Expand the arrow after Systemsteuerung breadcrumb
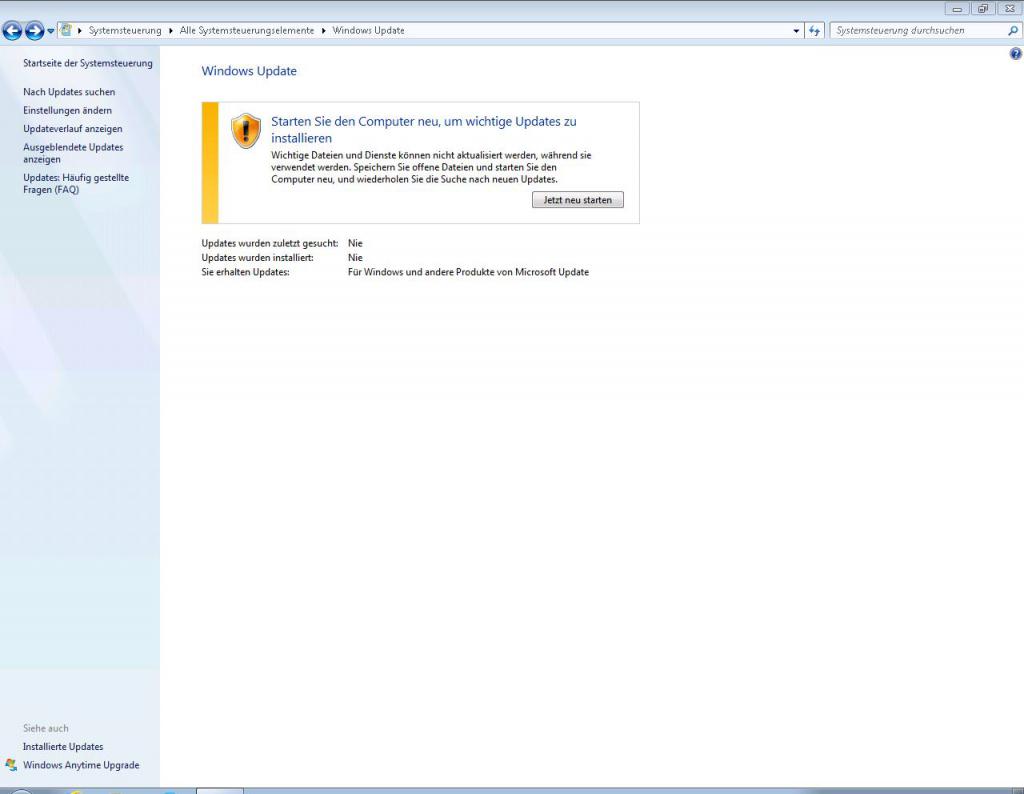Viewport: 1024px width, 794px height. click(x=170, y=31)
